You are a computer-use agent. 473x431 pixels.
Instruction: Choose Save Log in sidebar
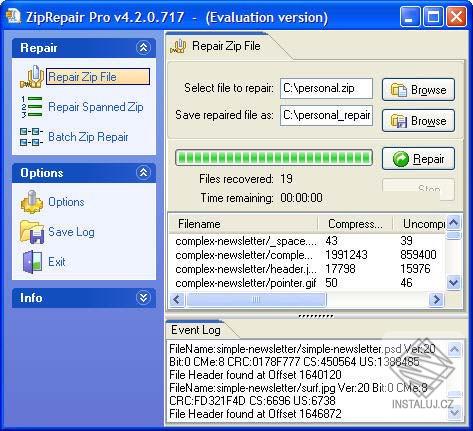[x=71, y=232]
